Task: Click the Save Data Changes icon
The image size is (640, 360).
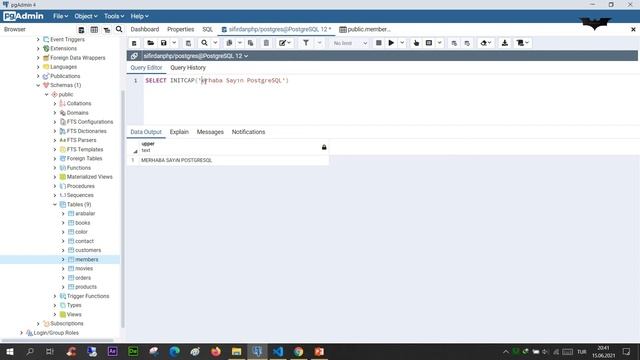Action: tap(188, 43)
